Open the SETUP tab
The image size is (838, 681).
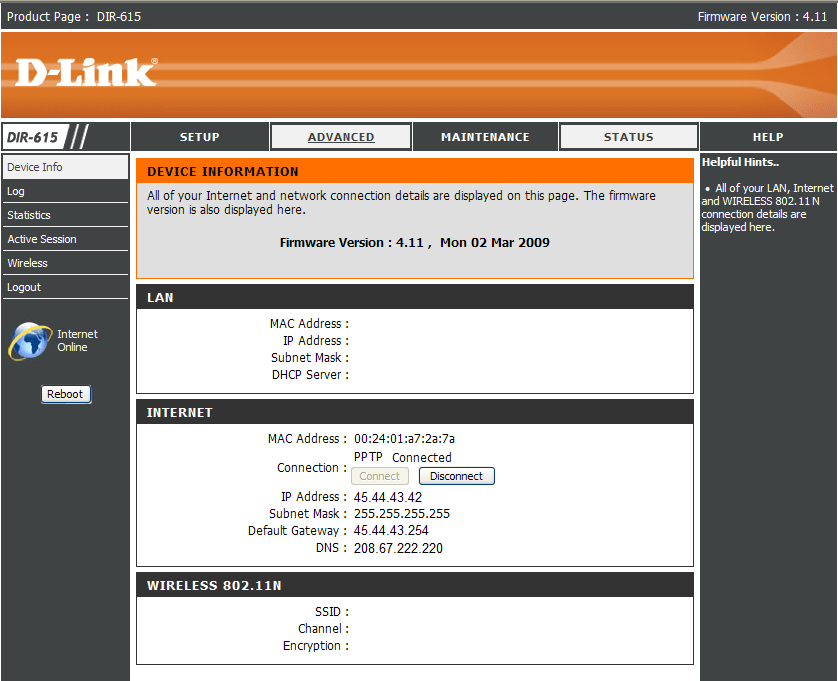(199, 137)
